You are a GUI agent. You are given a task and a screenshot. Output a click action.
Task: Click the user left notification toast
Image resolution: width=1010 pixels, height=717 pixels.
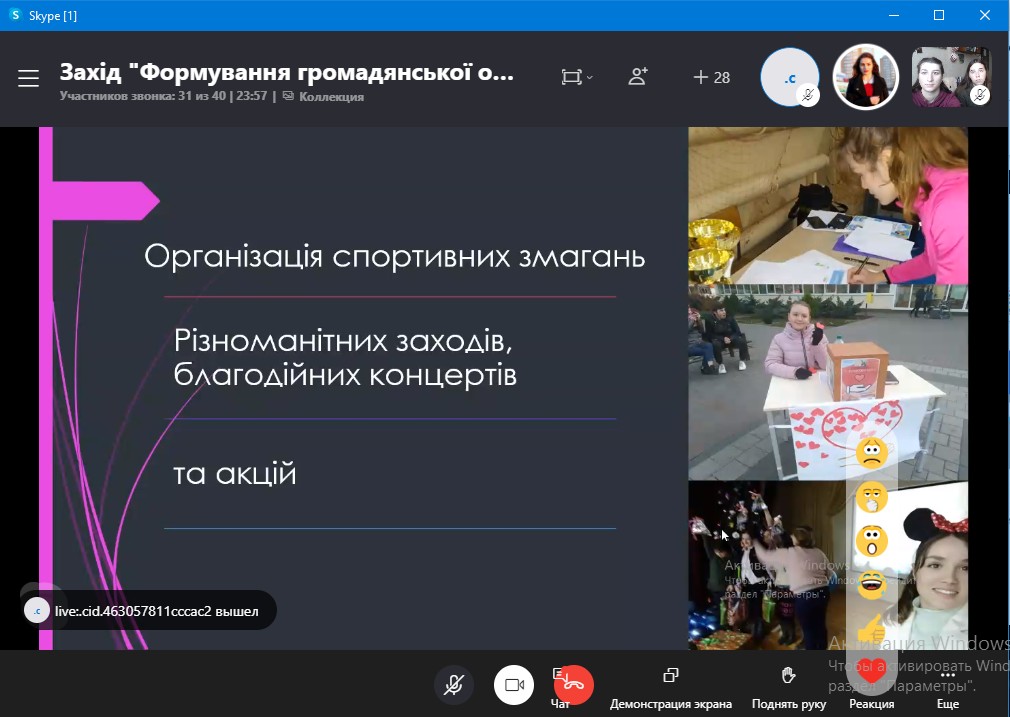(148, 610)
